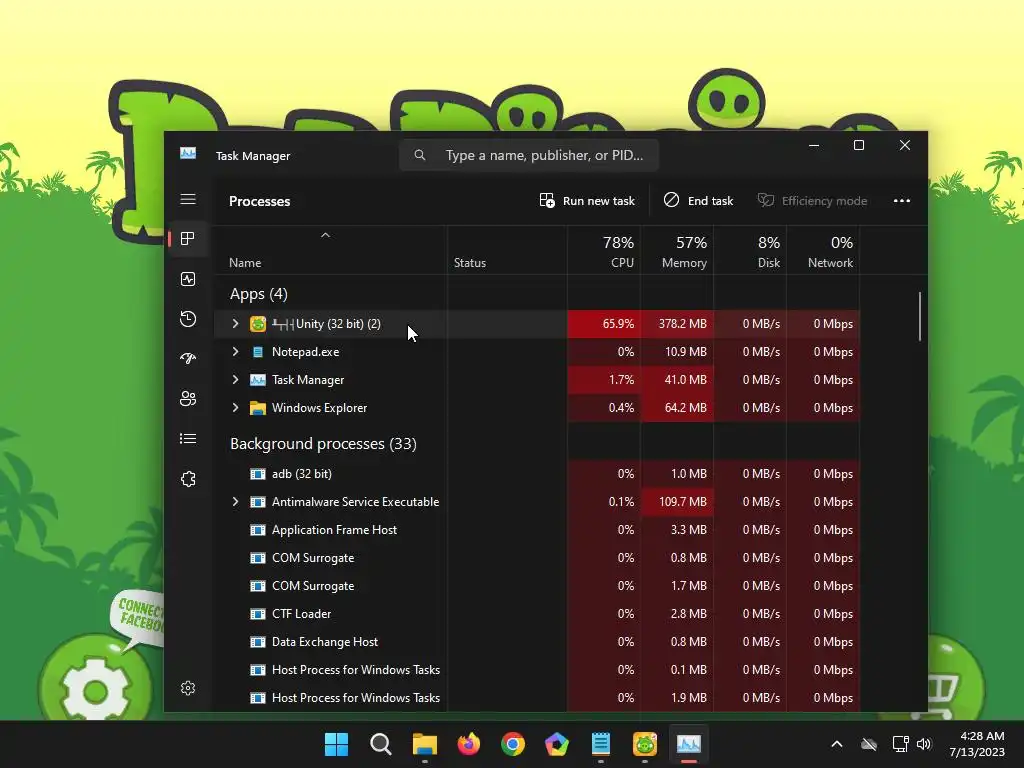
Task: Select the Data Exchange Host row
Action: (537, 642)
